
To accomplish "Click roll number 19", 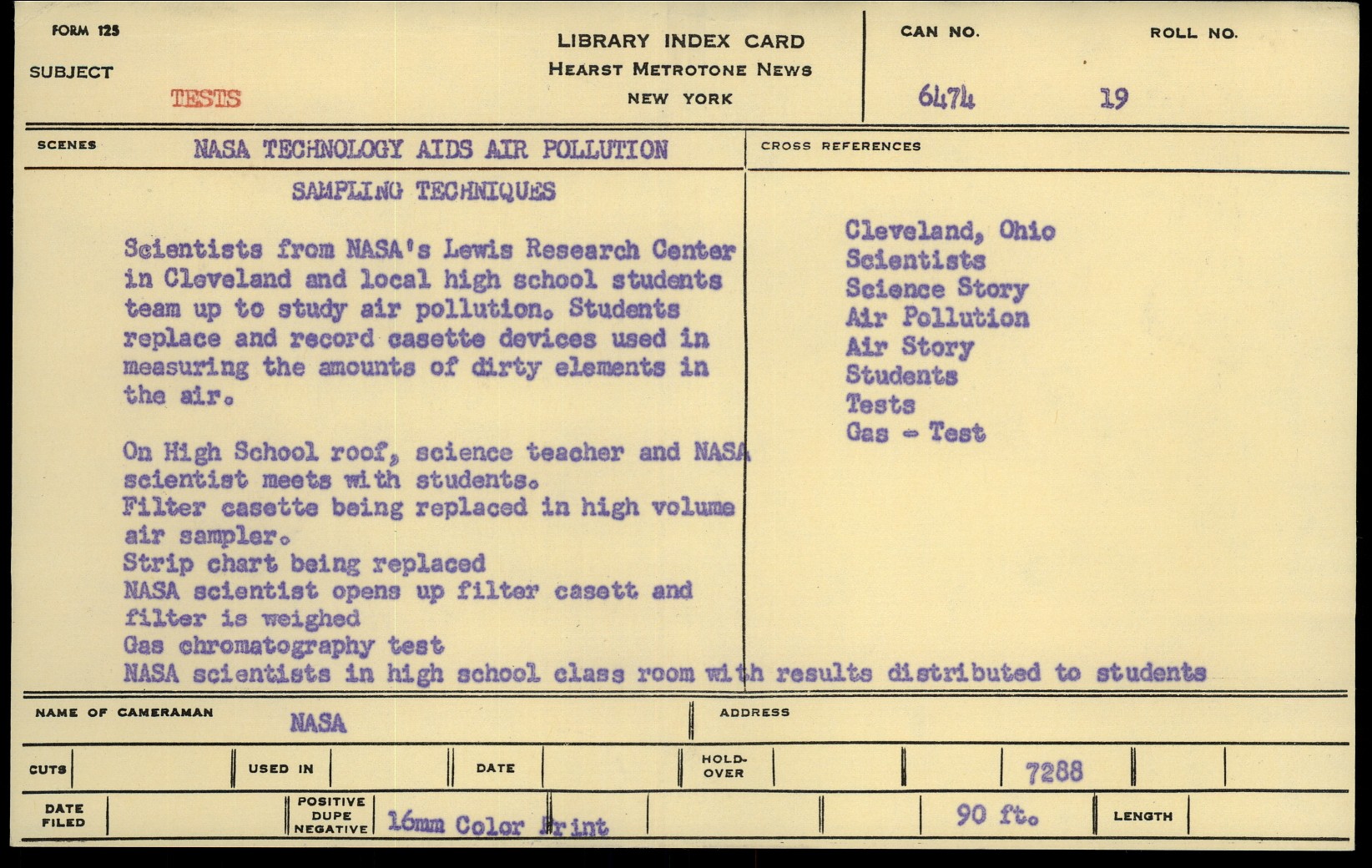I will pos(1113,98).
